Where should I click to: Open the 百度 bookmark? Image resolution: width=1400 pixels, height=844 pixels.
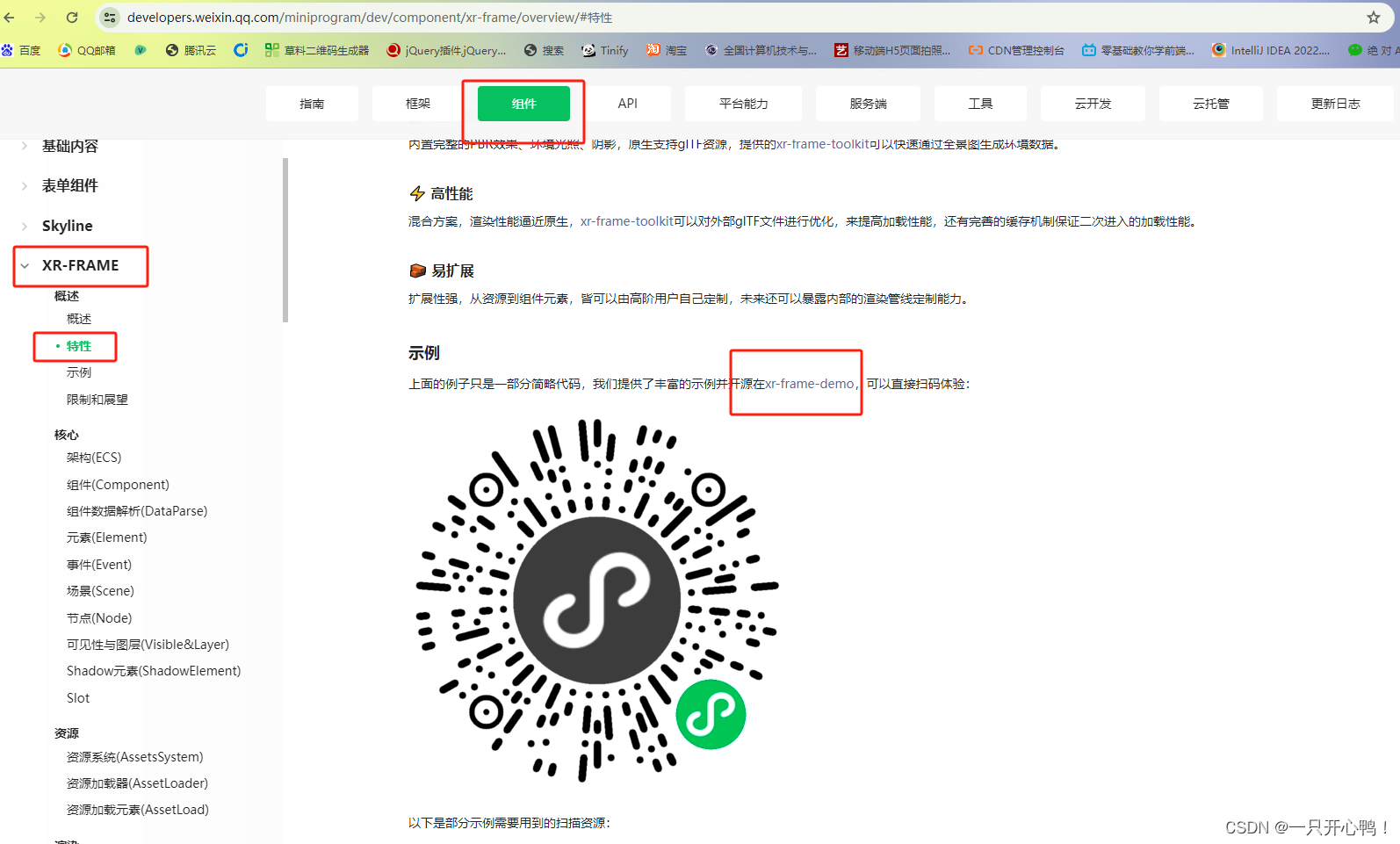click(22, 50)
